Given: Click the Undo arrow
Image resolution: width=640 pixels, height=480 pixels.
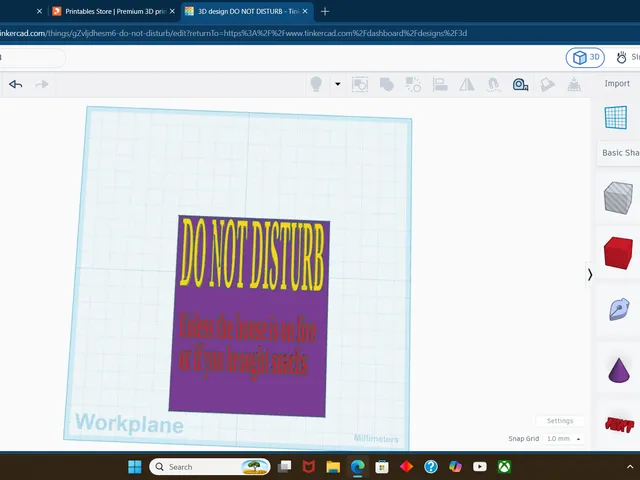Looking at the screenshot, I should click(16, 84).
